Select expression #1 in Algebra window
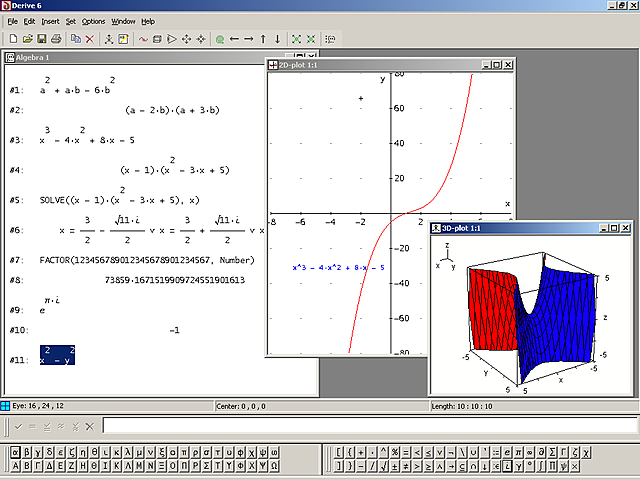Viewport: 640px width, 480px height. 78,87
